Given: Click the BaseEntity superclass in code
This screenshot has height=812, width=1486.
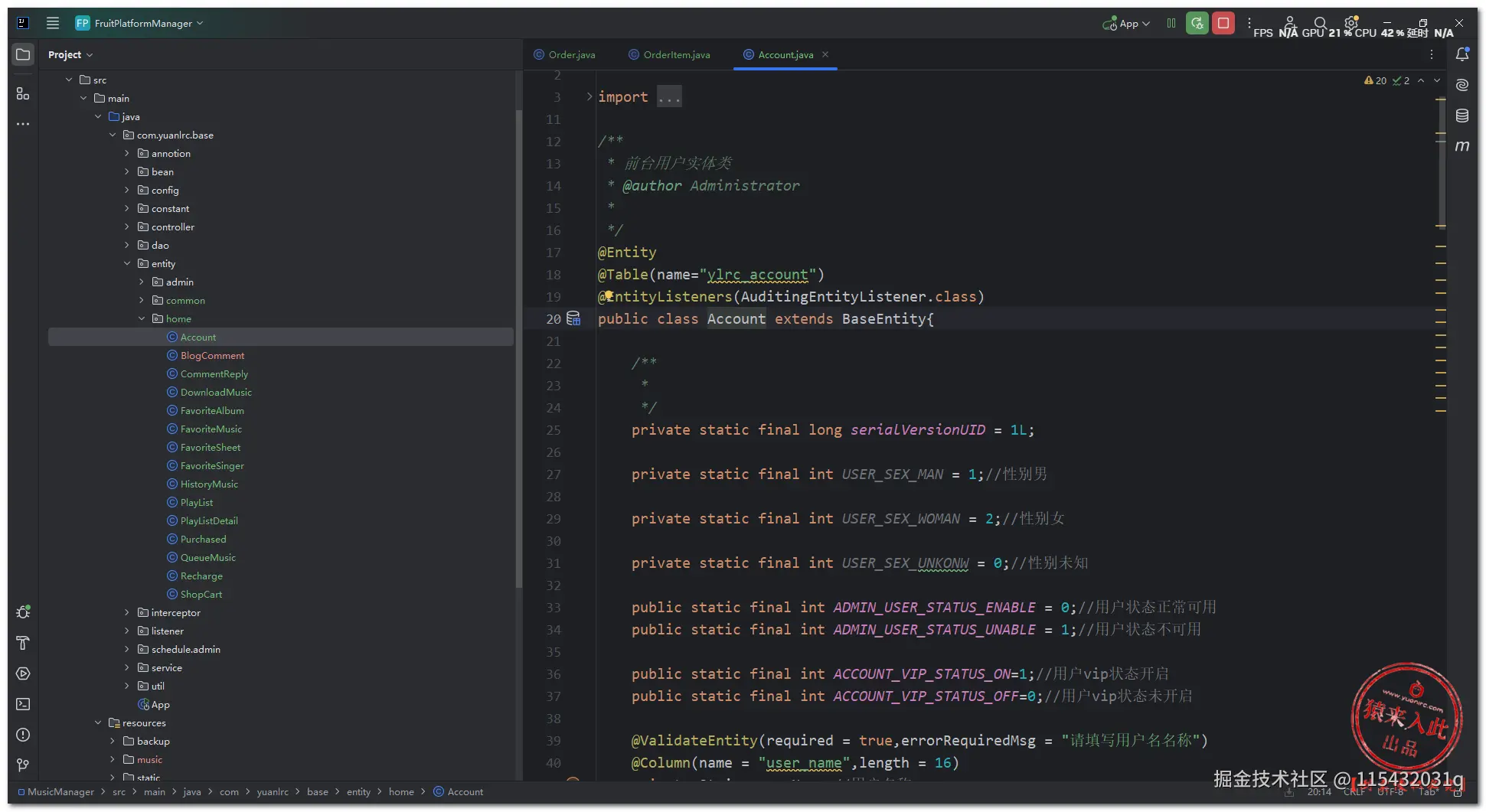Looking at the screenshot, I should (x=883, y=319).
